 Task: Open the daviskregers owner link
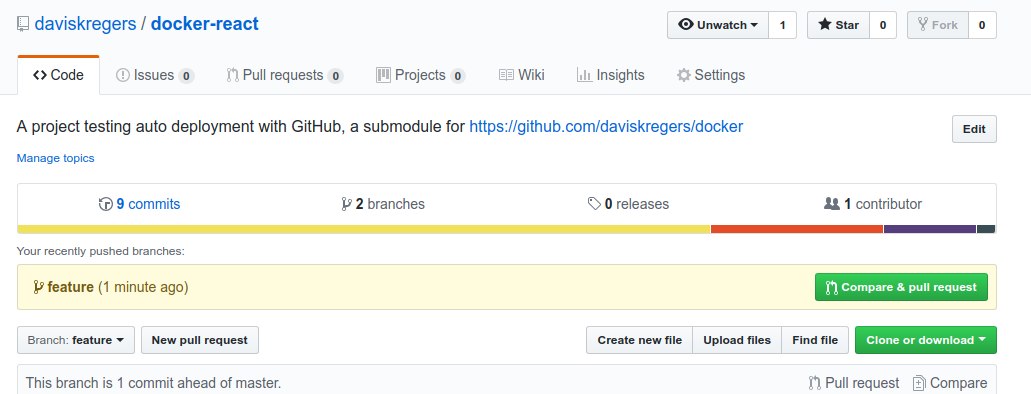pyautogui.click(x=85, y=24)
